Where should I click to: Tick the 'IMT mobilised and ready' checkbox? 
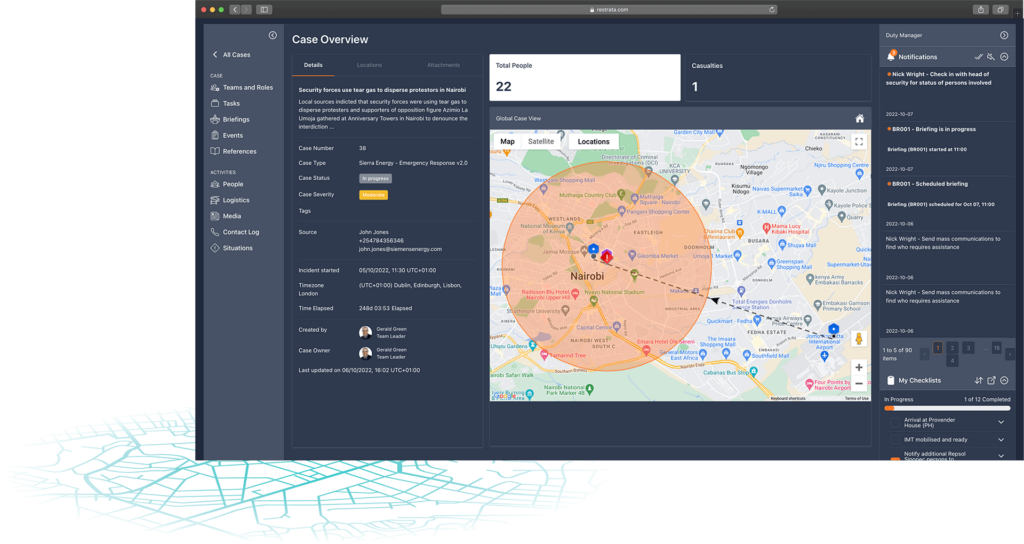pos(895,439)
